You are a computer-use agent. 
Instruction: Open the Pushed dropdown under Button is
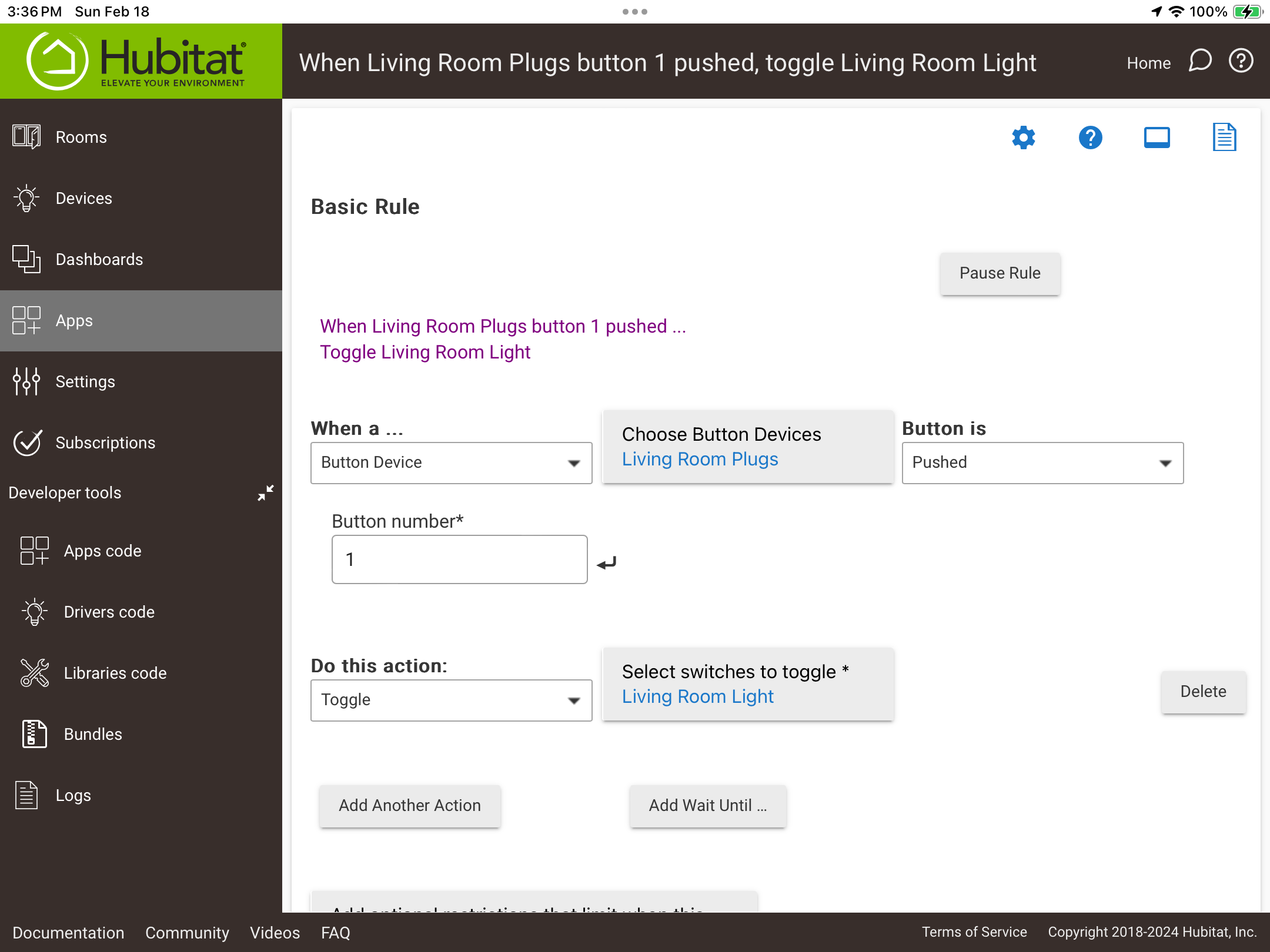1042,463
